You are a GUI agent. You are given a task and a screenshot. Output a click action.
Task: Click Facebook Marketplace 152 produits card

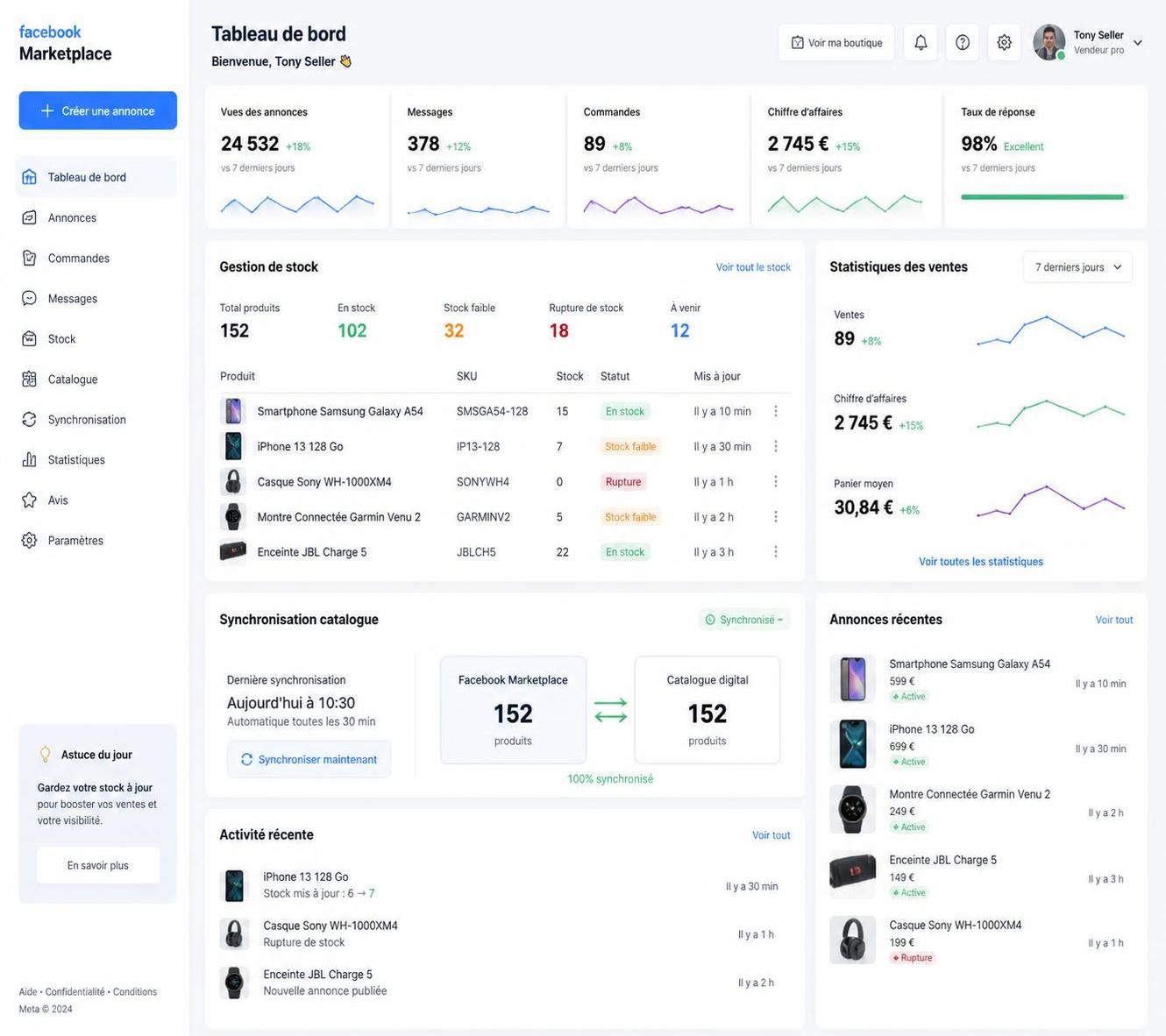(513, 710)
